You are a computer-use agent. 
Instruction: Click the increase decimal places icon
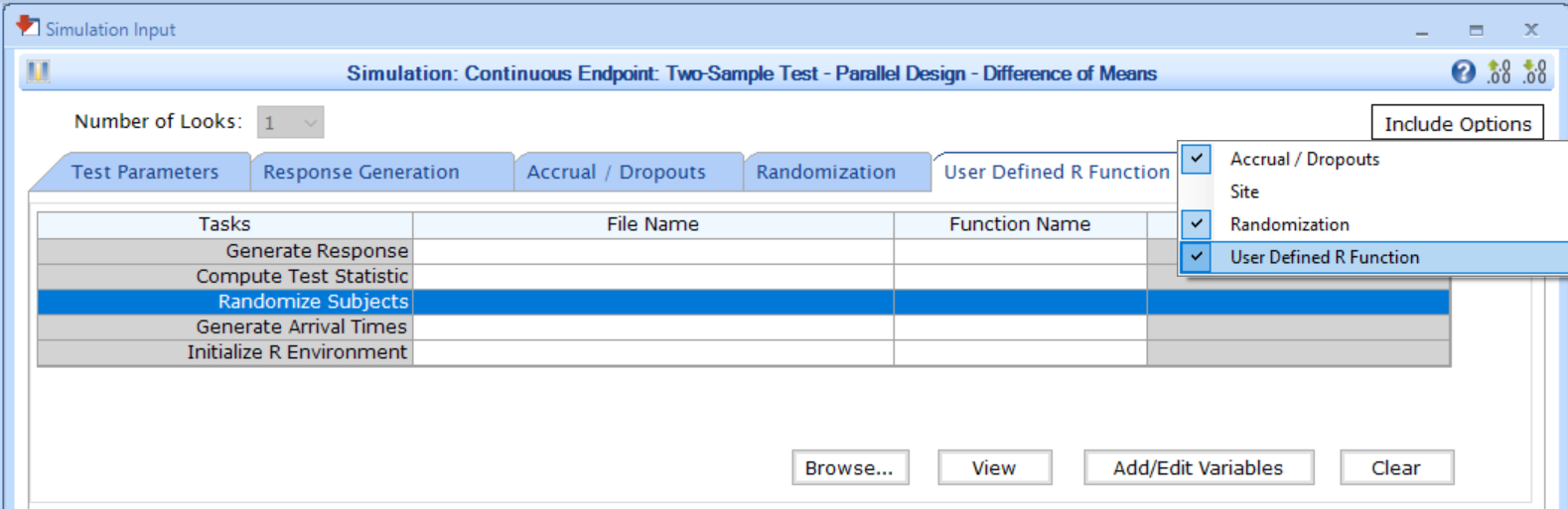coord(1498,72)
